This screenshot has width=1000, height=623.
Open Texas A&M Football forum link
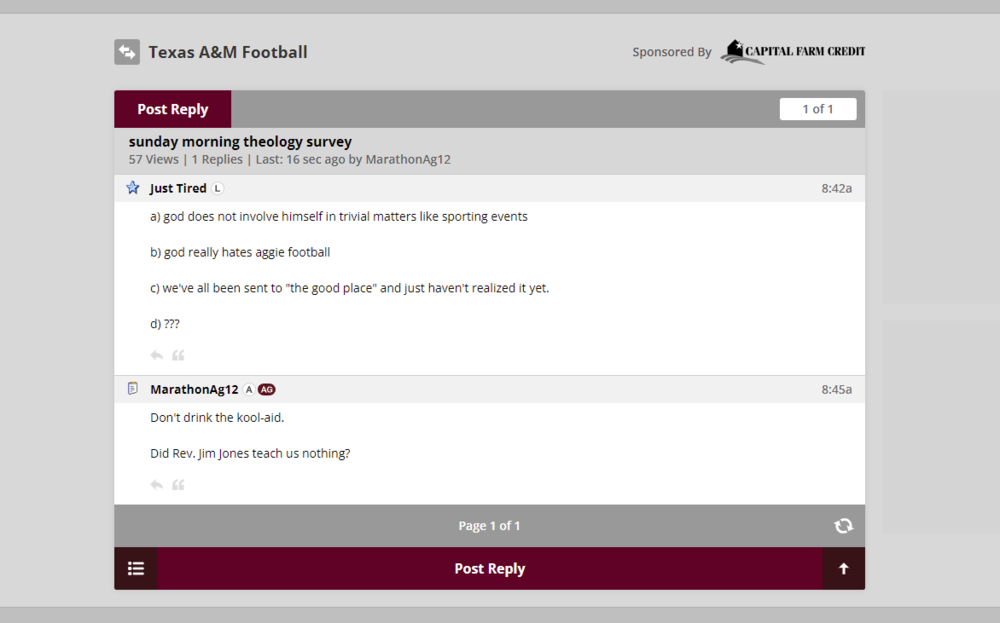[228, 52]
